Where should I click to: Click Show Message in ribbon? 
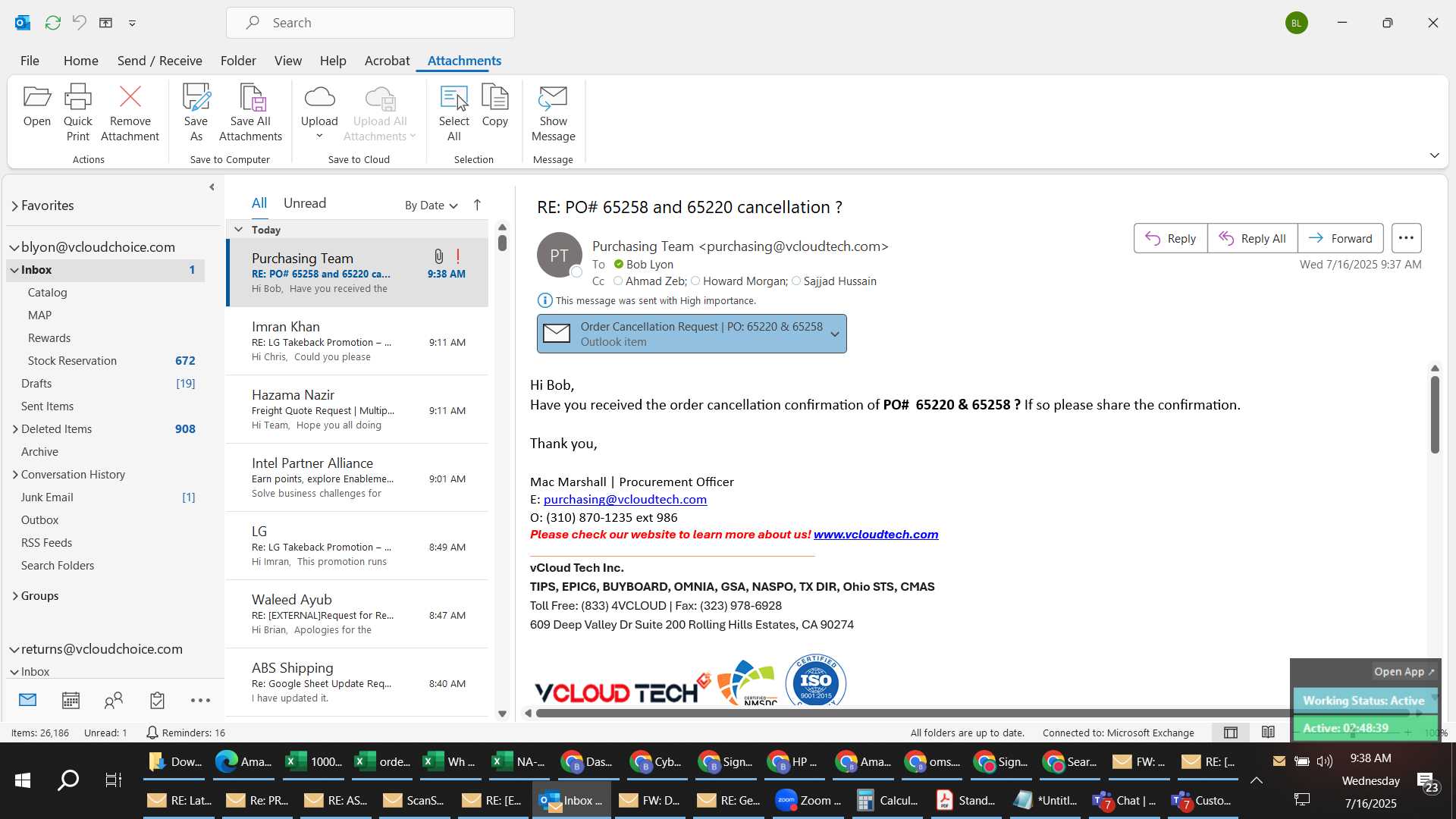click(x=553, y=113)
